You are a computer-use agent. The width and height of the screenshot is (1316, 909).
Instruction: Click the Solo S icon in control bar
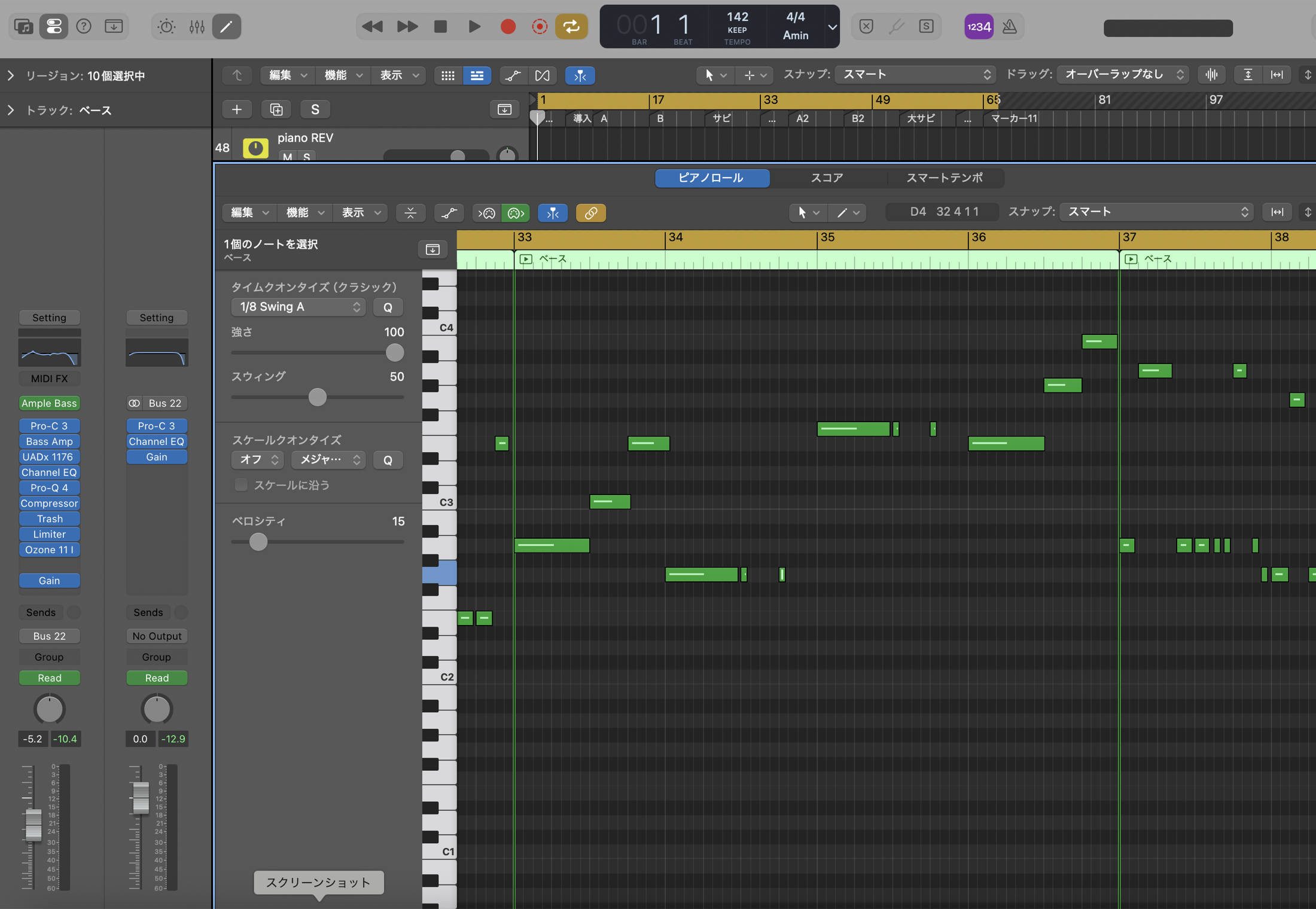pos(926,26)
